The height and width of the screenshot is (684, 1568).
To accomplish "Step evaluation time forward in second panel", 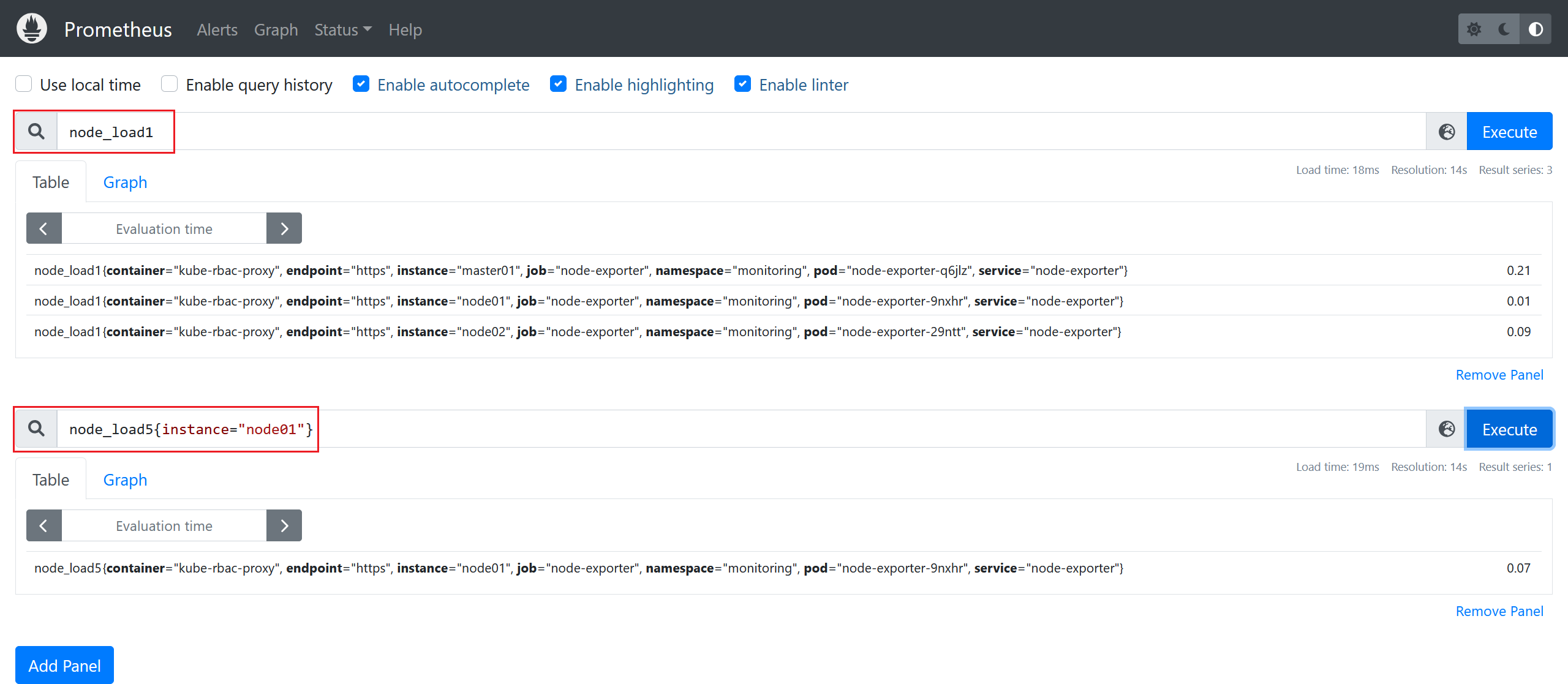I will [x=284, y=525].
